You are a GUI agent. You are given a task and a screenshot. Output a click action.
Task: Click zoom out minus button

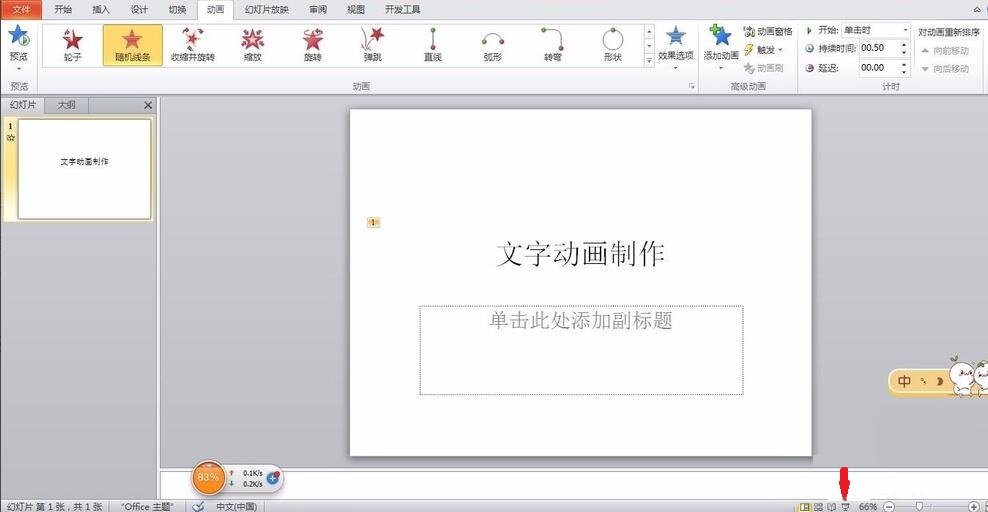(x=889, y=506)
